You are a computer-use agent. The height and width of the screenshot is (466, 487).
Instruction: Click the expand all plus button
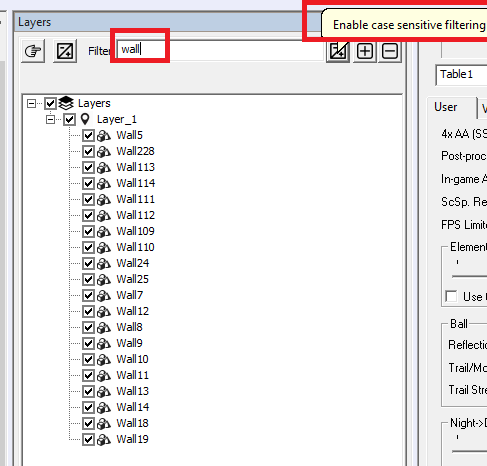tap(365, 51)
